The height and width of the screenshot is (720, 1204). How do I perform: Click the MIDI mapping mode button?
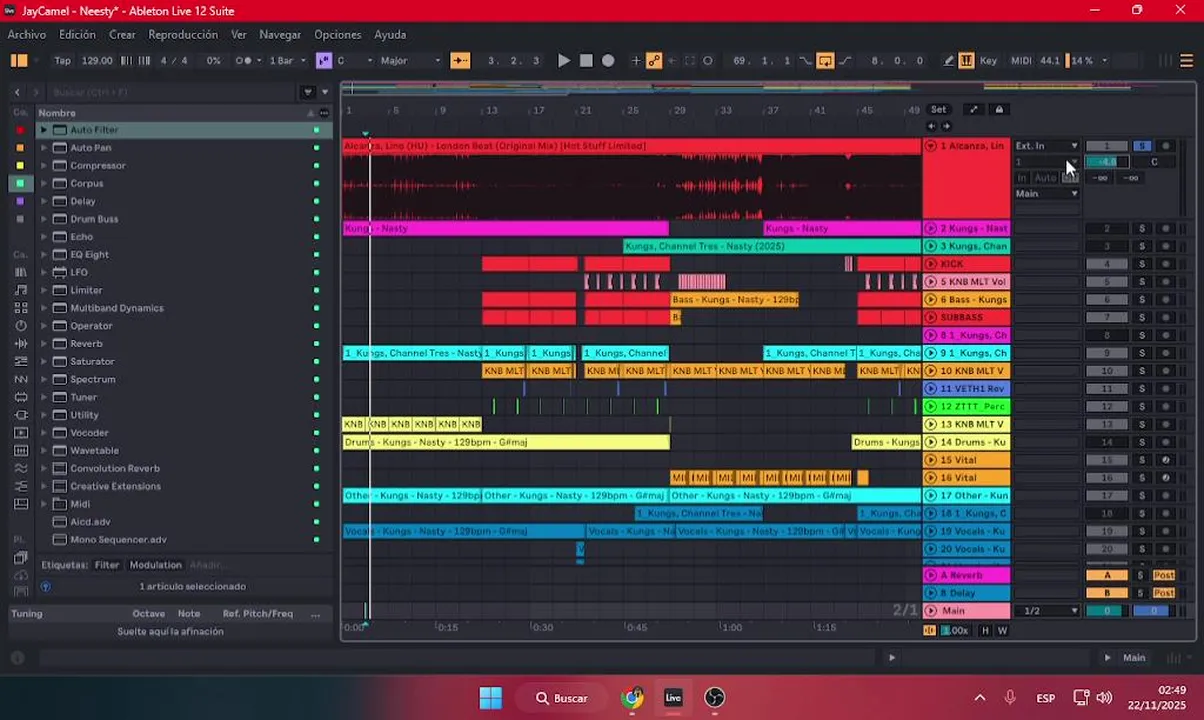(x=1021, y=61)
